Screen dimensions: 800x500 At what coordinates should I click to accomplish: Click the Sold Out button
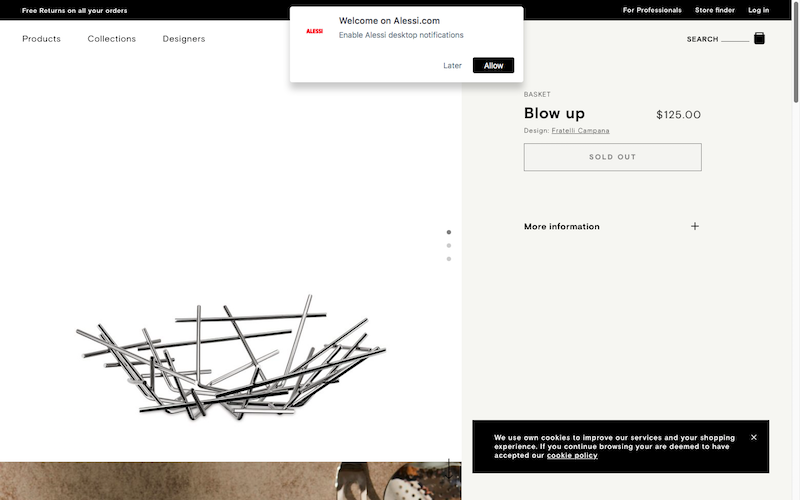612,157
